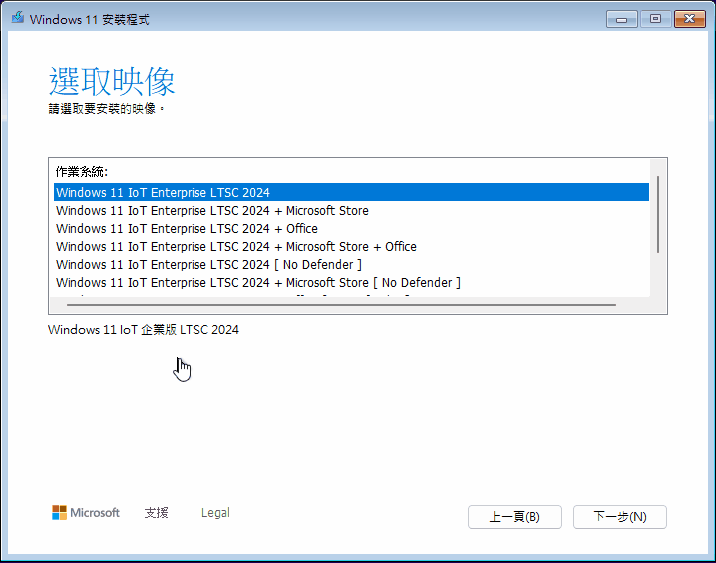
Task: Click the 作業系統 column header
Action: pyautogui.click(x=81, y=172)
